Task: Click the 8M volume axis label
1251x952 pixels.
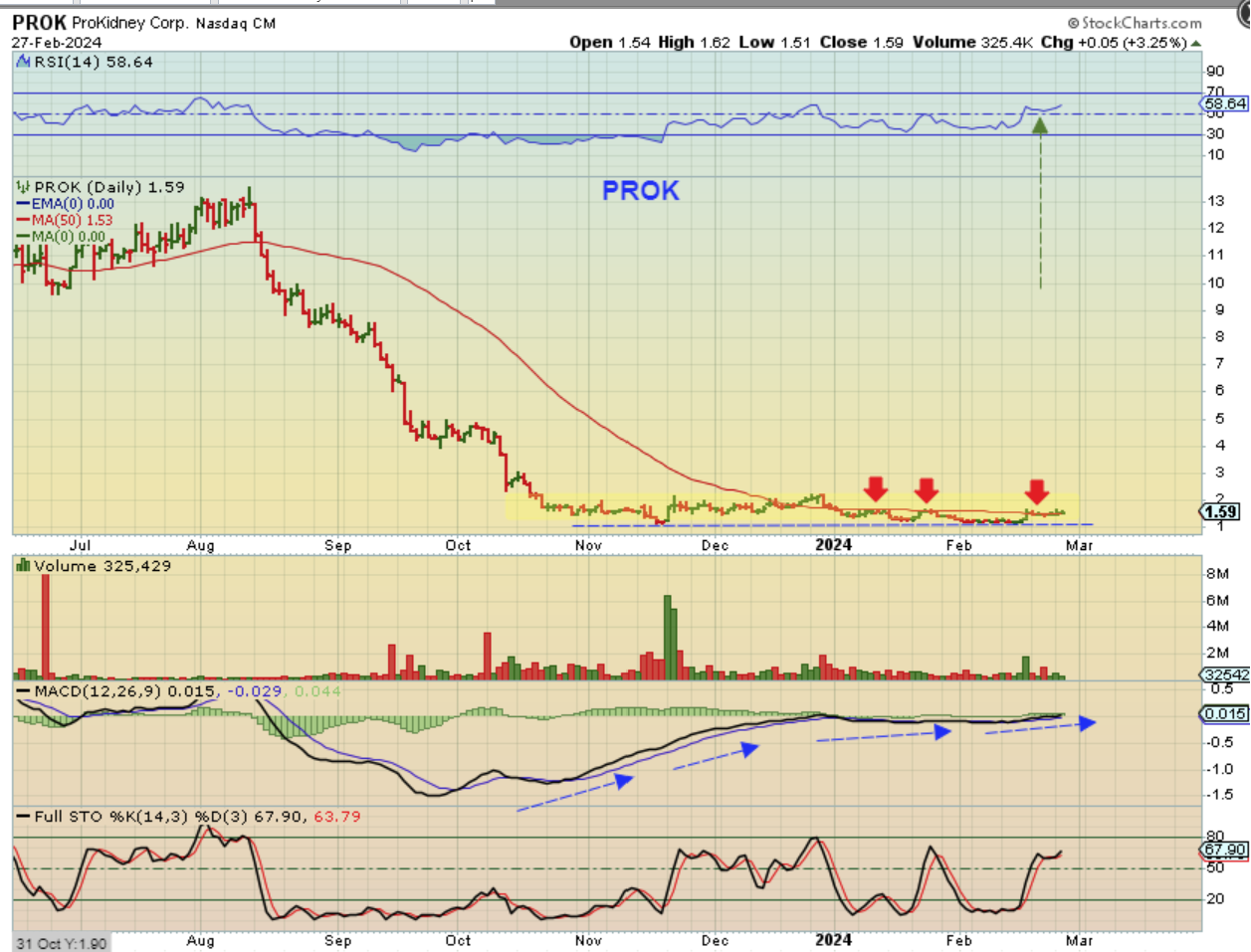Action: click(1217, 574)
